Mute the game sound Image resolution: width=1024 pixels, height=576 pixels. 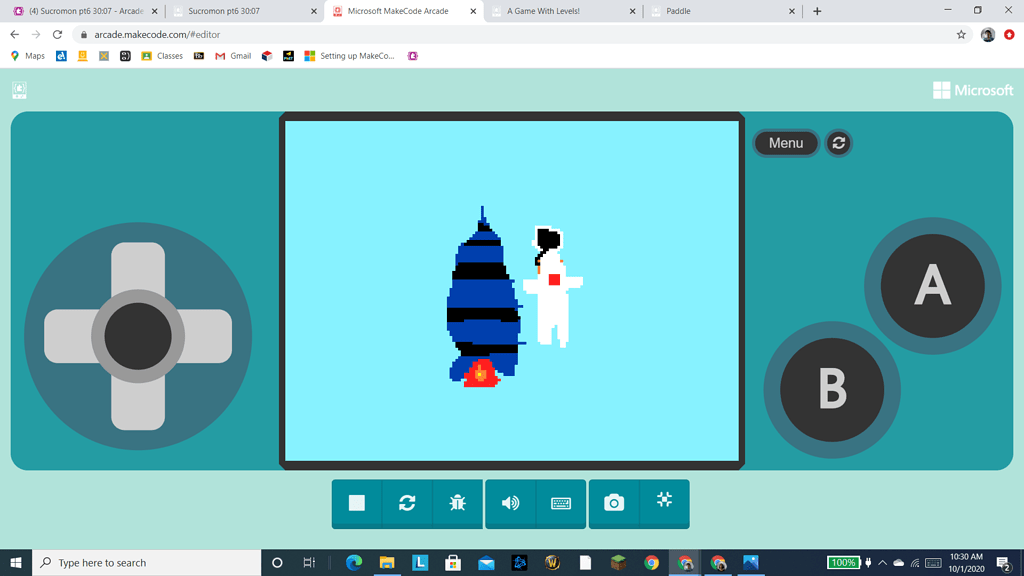(x=510, y=504)
